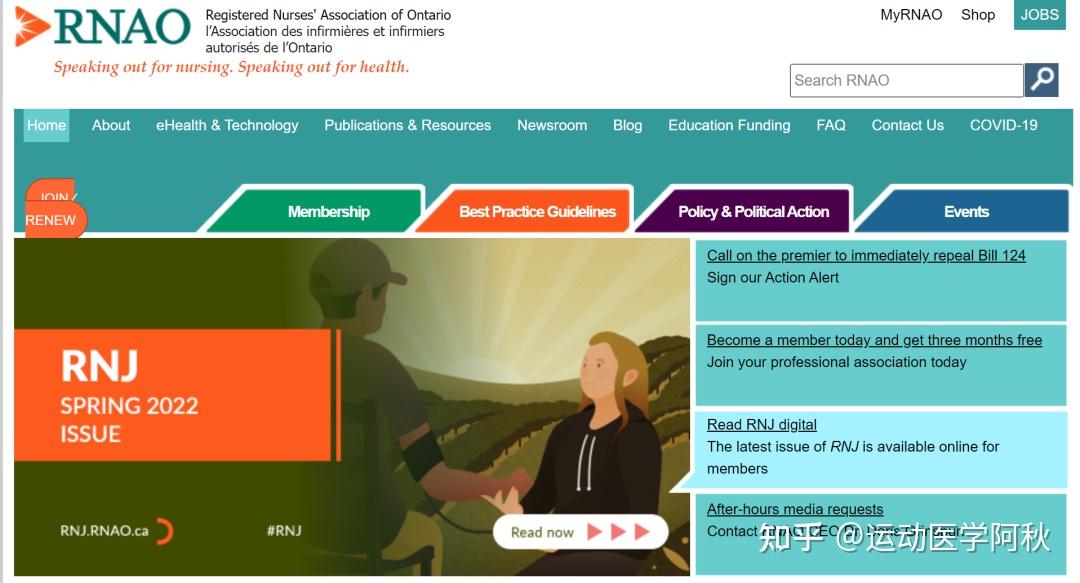Open After-hours media requests link

[795, 509]
